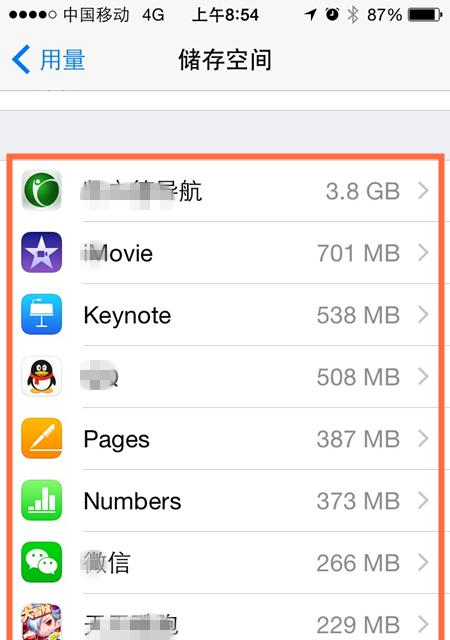Viewport: 450px width, 640px height.
Task: Expand the iMovie row chevron
Action: 423,253
